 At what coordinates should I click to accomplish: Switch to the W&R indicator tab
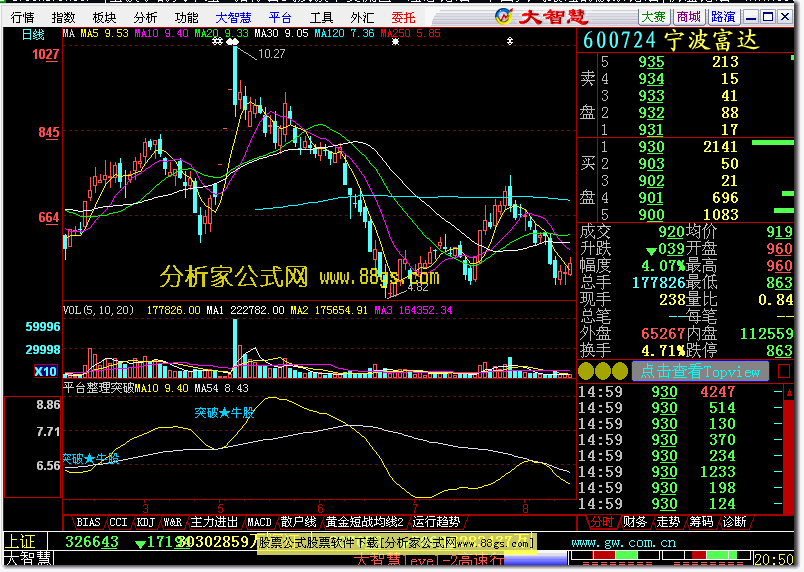pos(172,522)
